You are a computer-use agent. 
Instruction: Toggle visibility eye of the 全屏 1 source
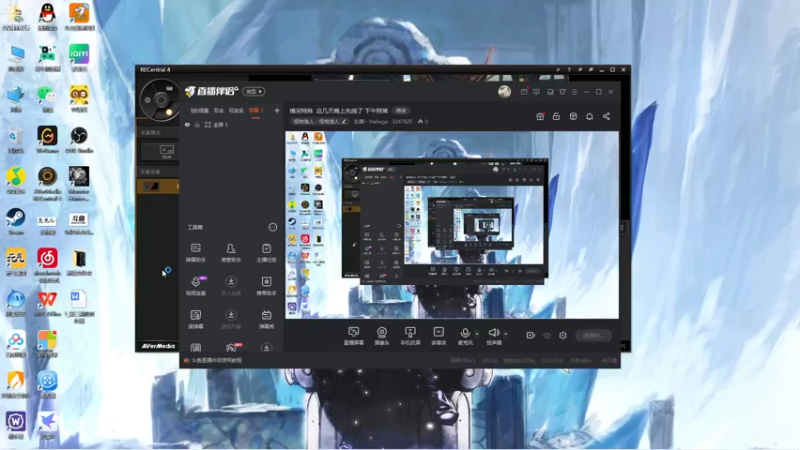pyautogui.click(x=187, y=124)
